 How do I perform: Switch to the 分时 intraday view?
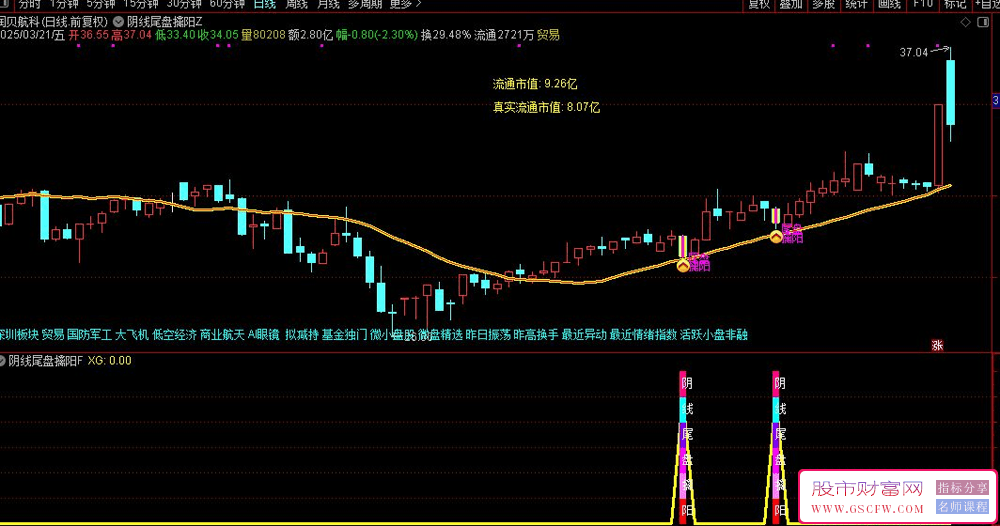click(x=29, y=4)
